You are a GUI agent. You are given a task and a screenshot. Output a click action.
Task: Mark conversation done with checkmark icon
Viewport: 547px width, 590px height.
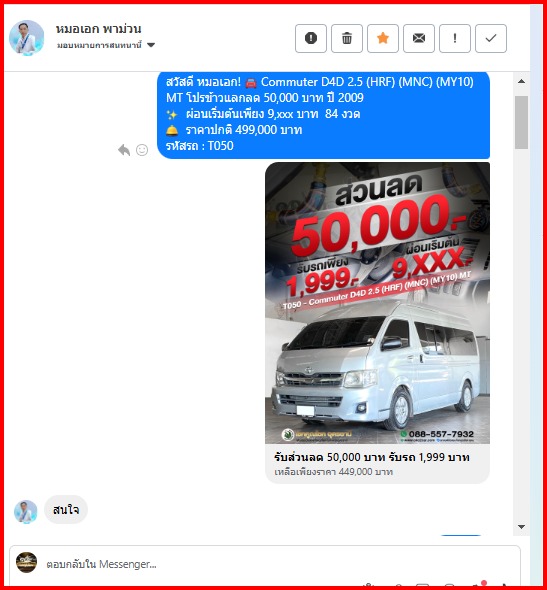491,38
